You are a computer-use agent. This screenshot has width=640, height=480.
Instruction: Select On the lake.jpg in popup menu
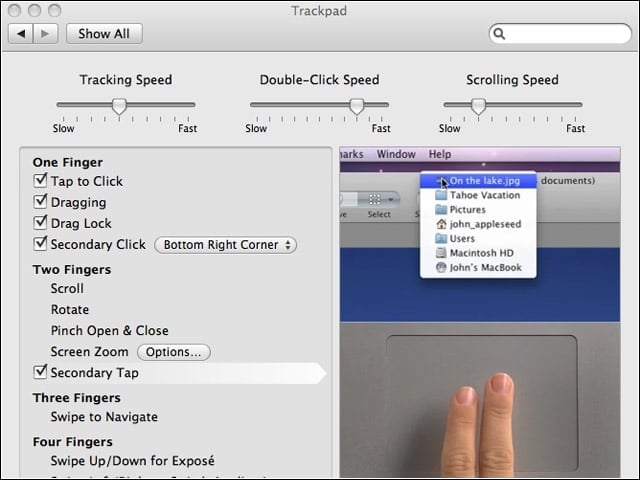pos(478,181)
